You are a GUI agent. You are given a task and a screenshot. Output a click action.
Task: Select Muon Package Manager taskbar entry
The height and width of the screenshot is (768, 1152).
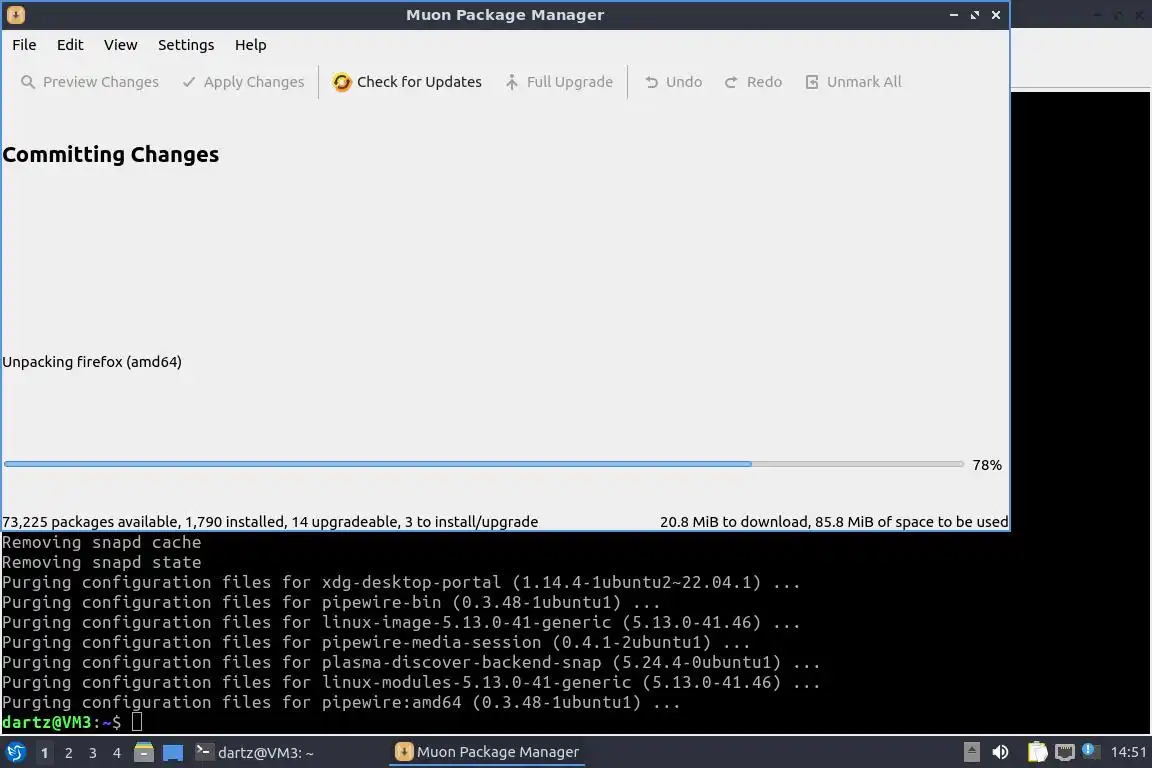[x=487, y=752]
